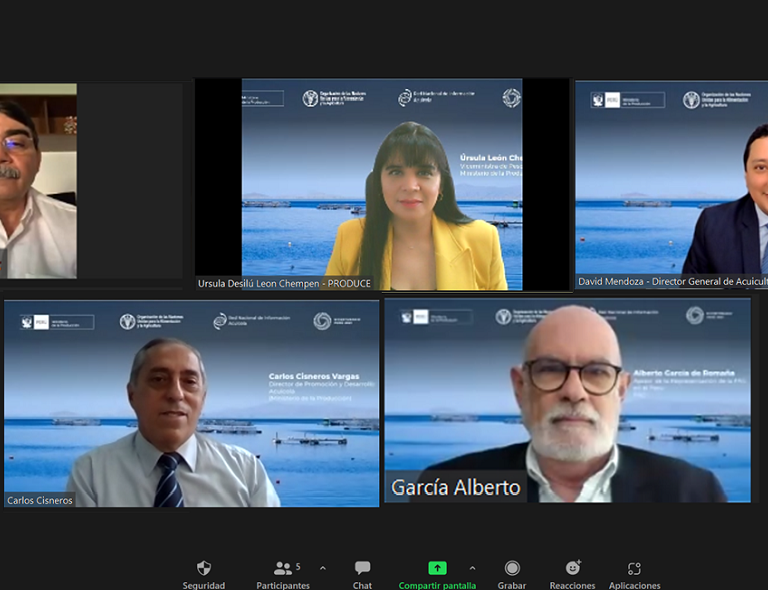Click the Carlos Cisneros name label
The width and height of the screenshot is (768, 590).
point(40,500)
